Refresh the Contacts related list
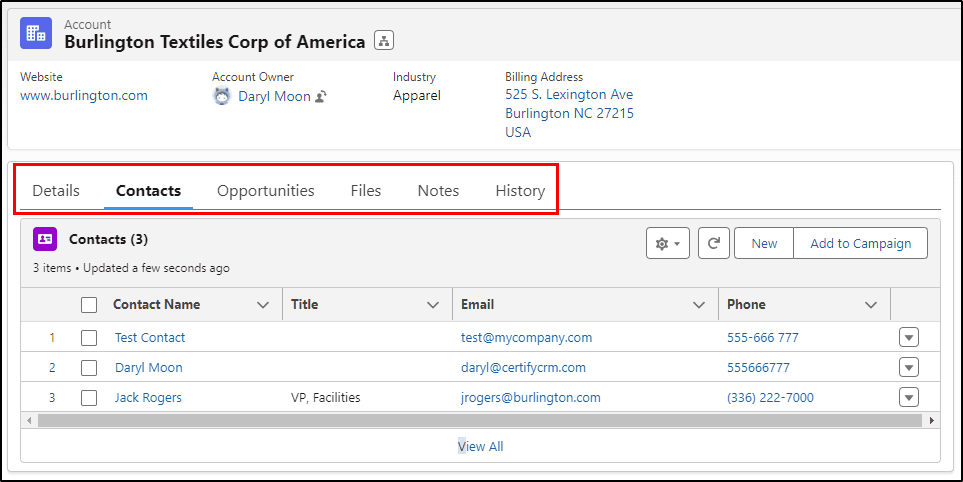 click(x=714, y=243)
